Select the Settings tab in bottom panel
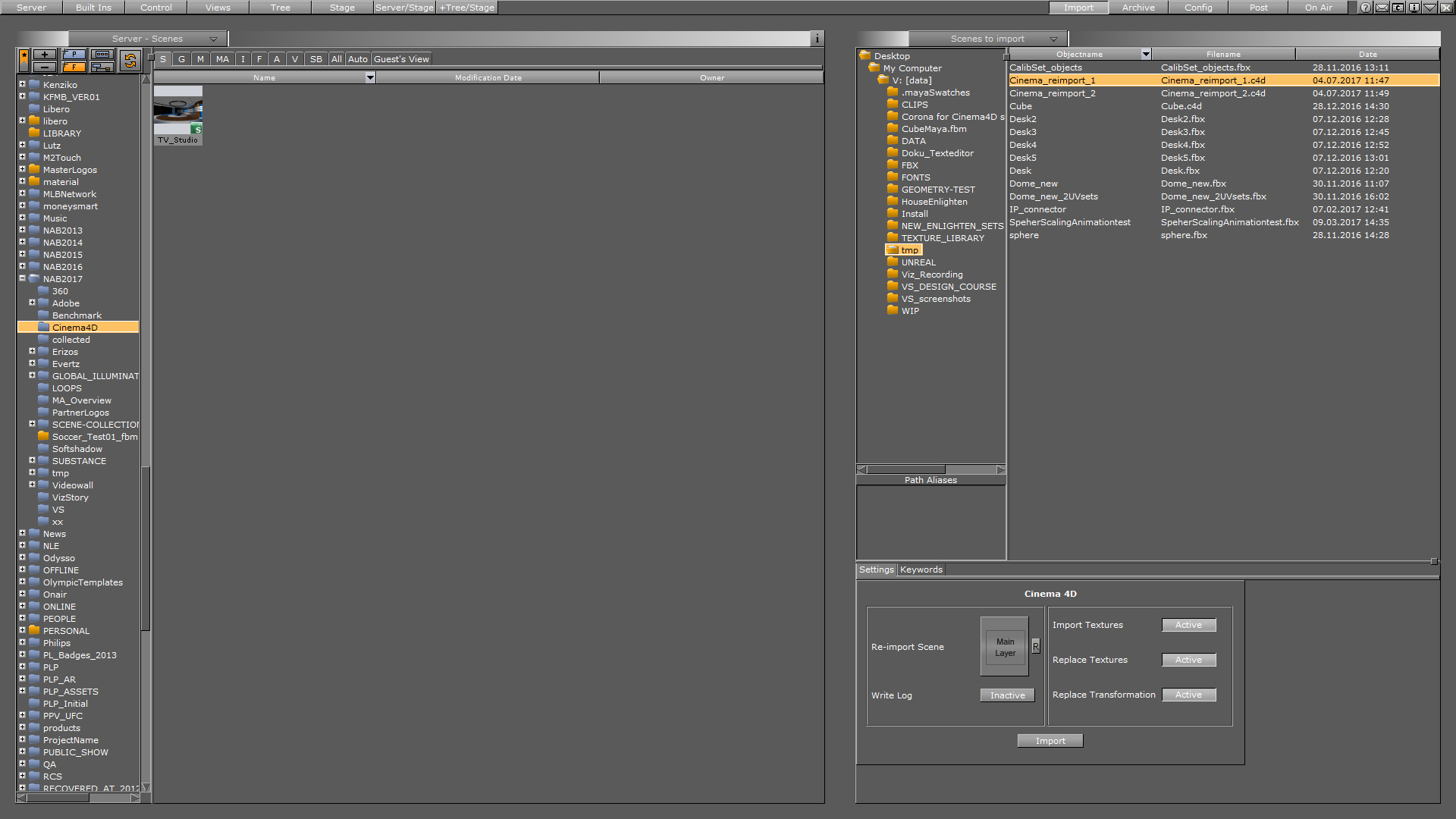Viewport: 1456px width, 819px height. (876, 569)
